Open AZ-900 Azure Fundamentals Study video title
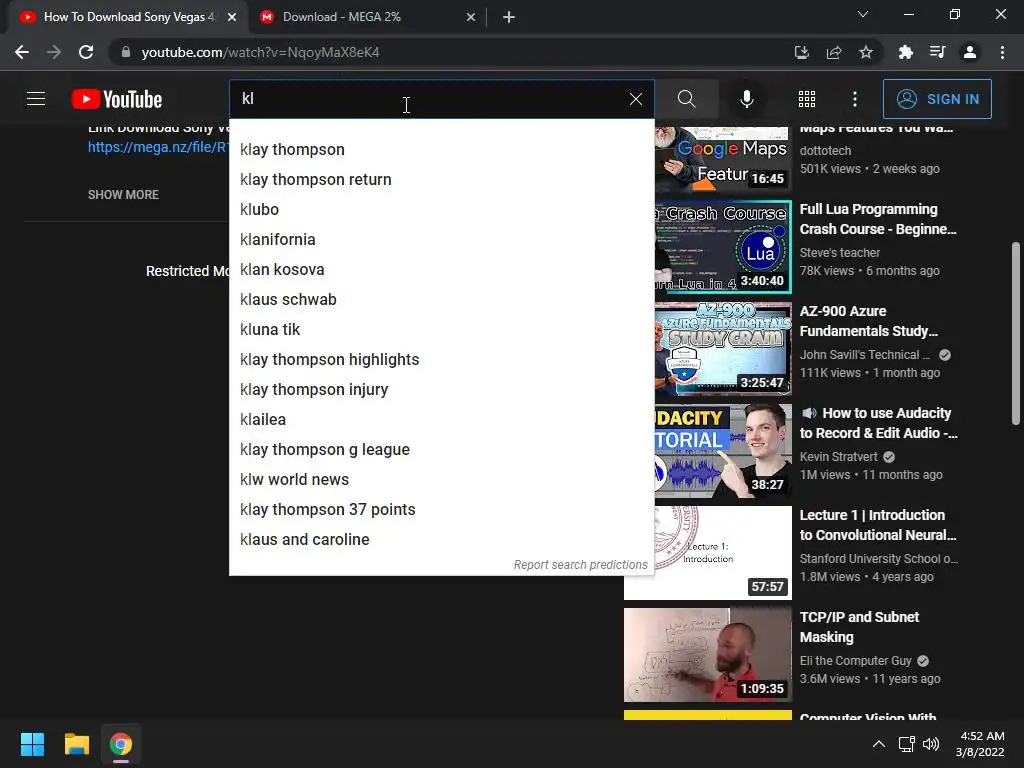This screenshot has height=768, width=1024. 869,321
